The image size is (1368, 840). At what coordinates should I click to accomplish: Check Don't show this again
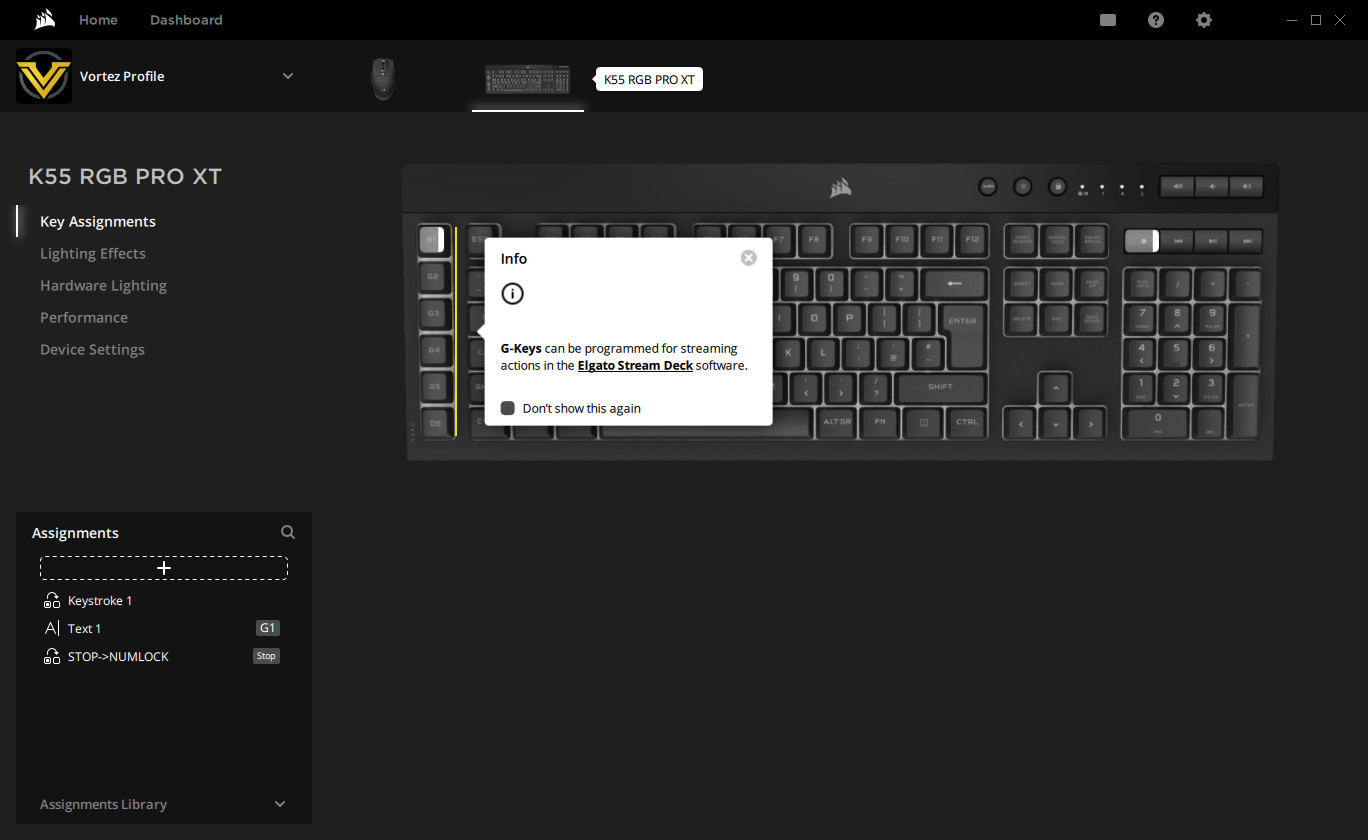coord(508,408)
